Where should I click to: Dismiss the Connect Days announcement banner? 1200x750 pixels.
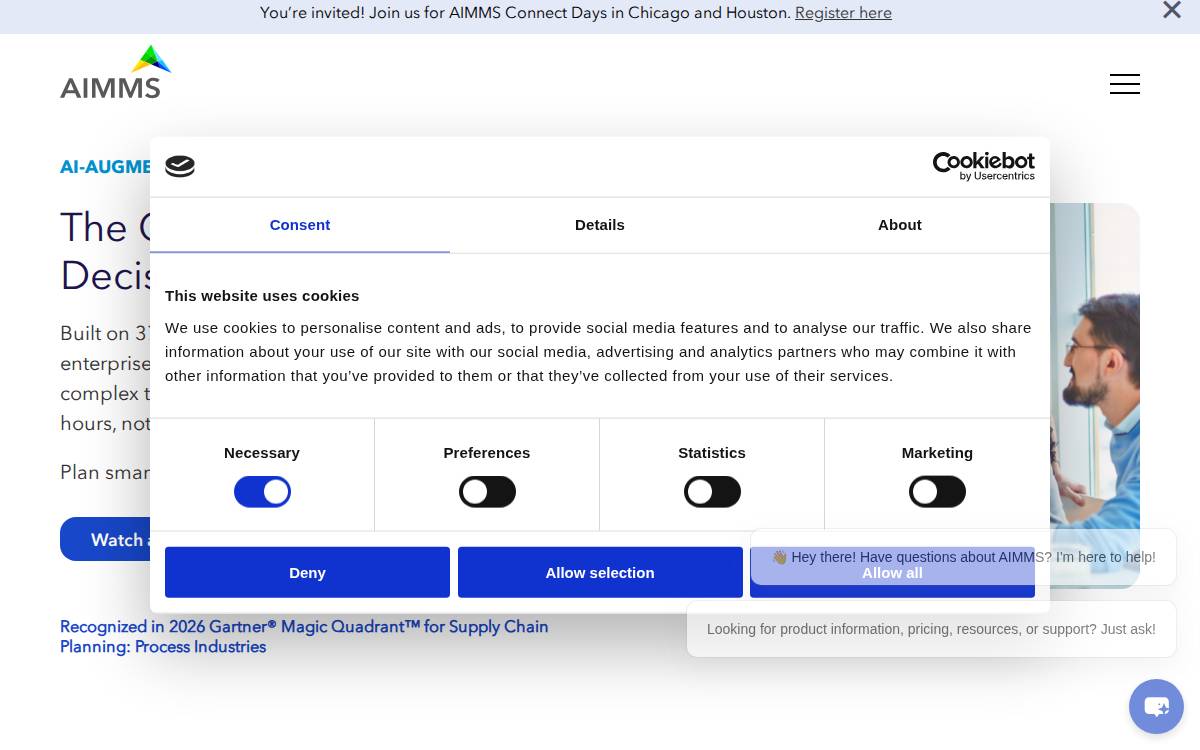coord(1172,11)
